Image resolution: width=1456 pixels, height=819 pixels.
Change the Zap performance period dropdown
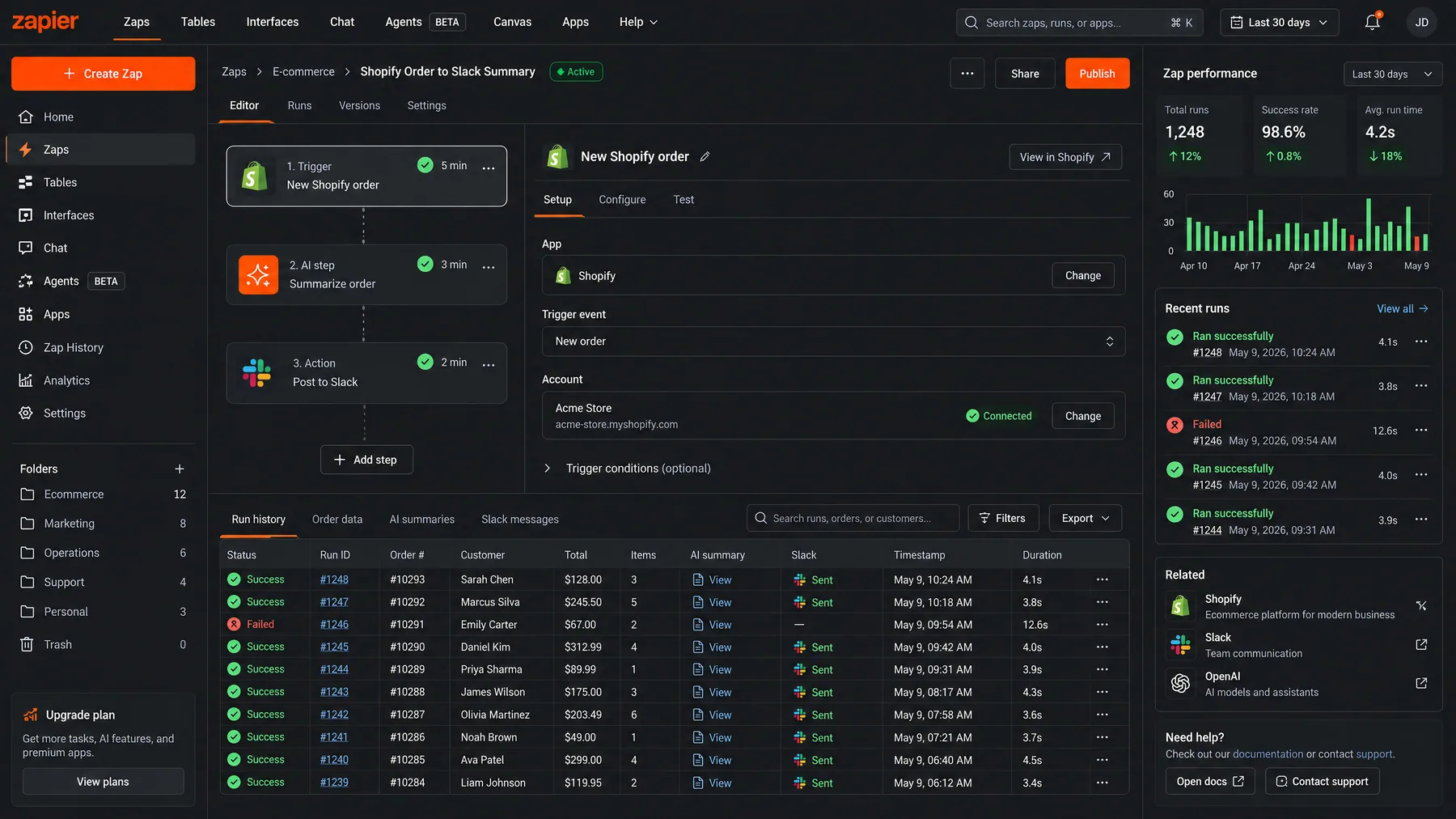coord(1392,74)
